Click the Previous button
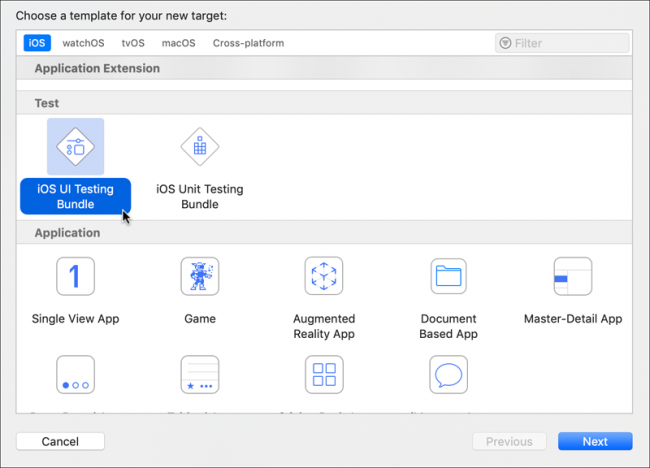The width and height of the screenshot is (650, 468). tap(509, 441)
